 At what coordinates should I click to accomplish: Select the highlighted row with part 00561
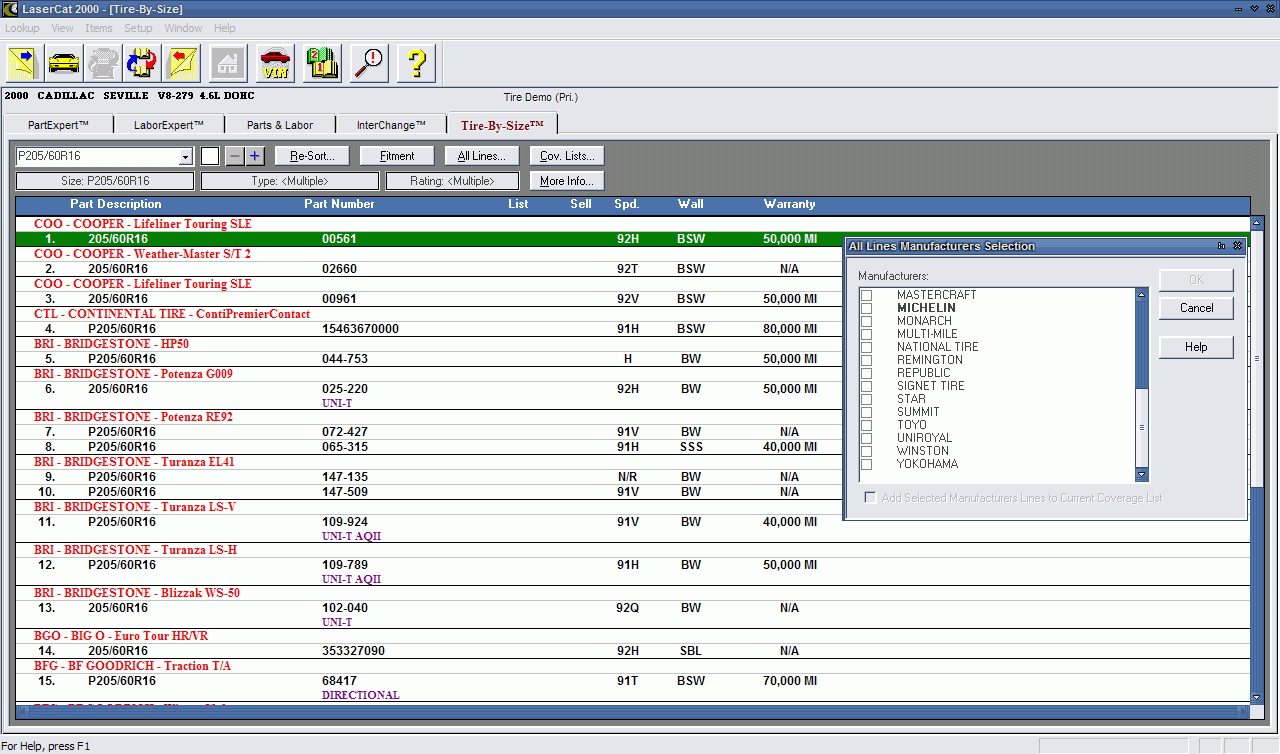(633, 239)
